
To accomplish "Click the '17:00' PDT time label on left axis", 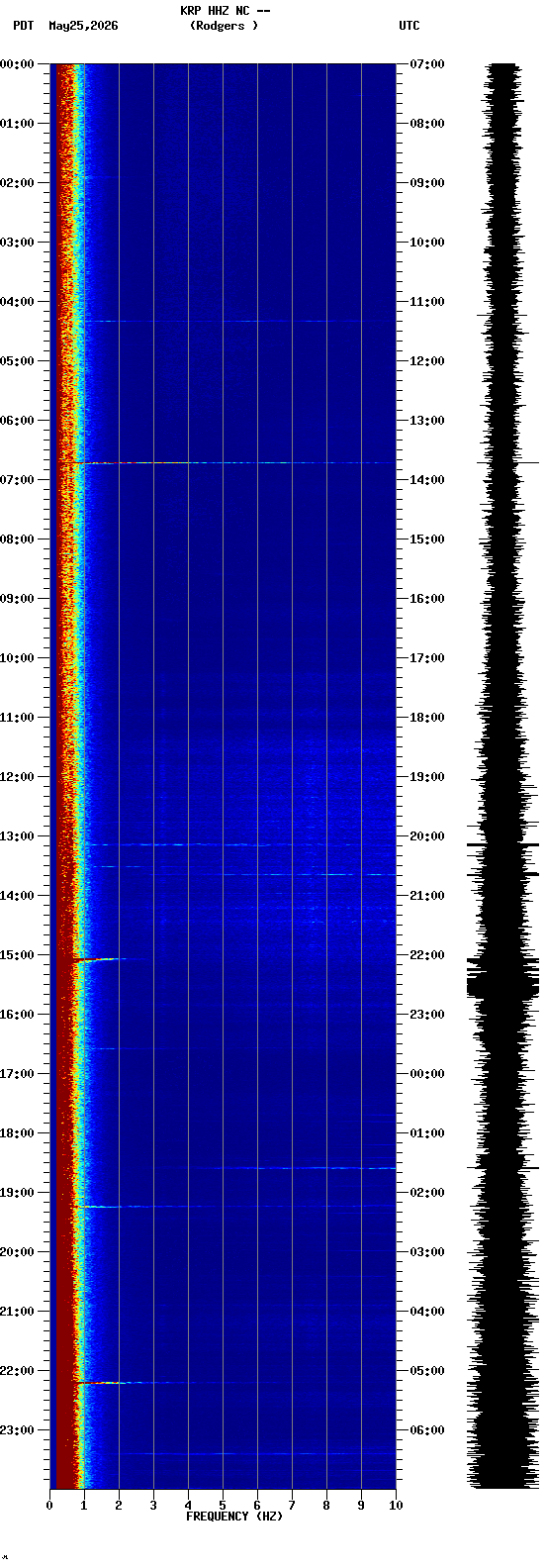I will [x=18, y=1074].
